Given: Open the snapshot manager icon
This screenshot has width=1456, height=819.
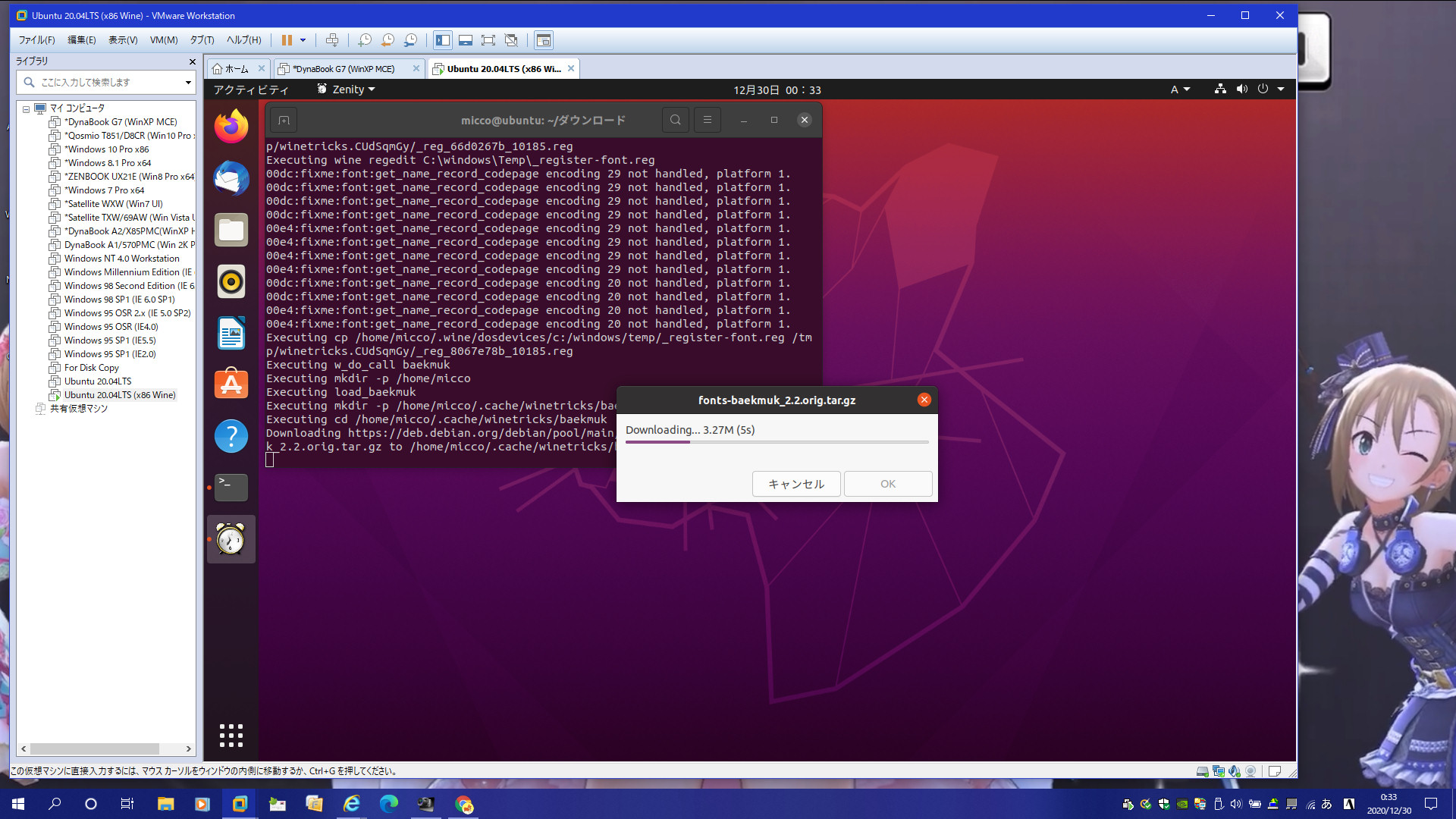Looking at the screenshot, I should pyautogui.click(x=410, y=40).
